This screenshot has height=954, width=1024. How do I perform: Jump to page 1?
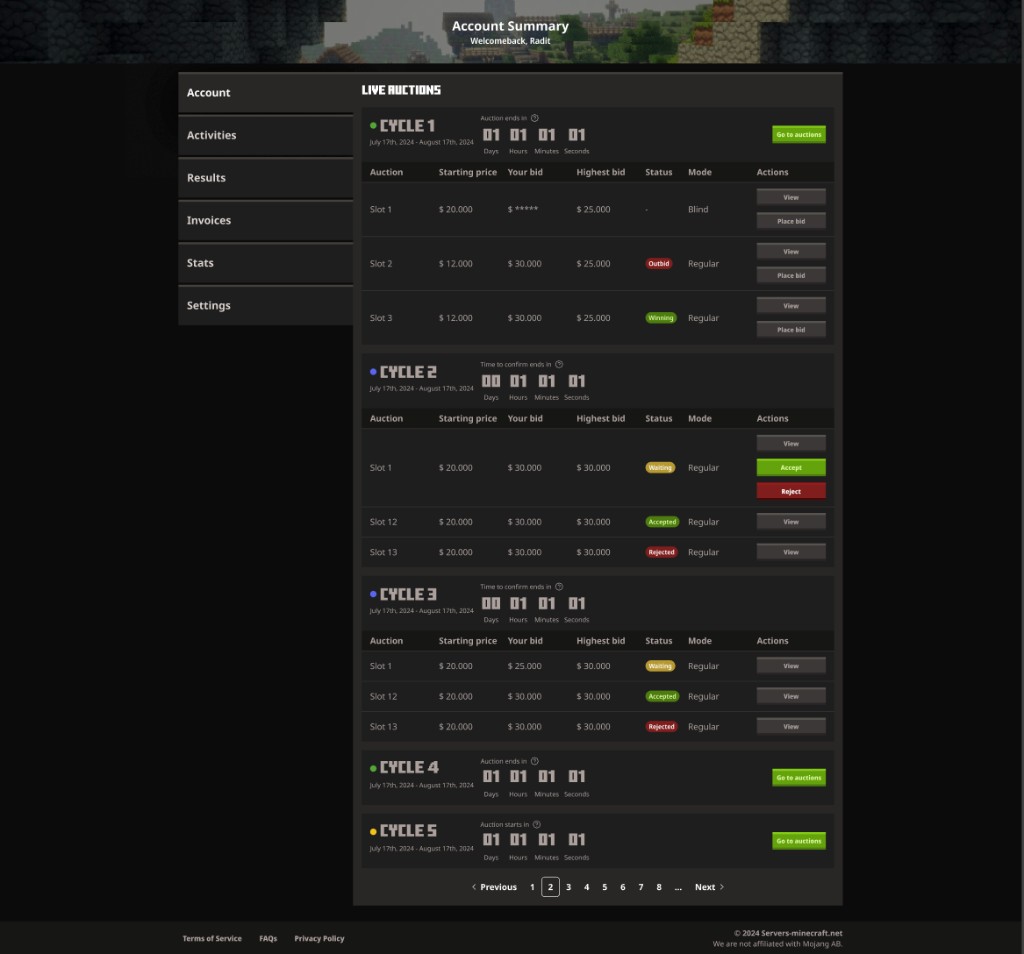(x=532, y=887)
